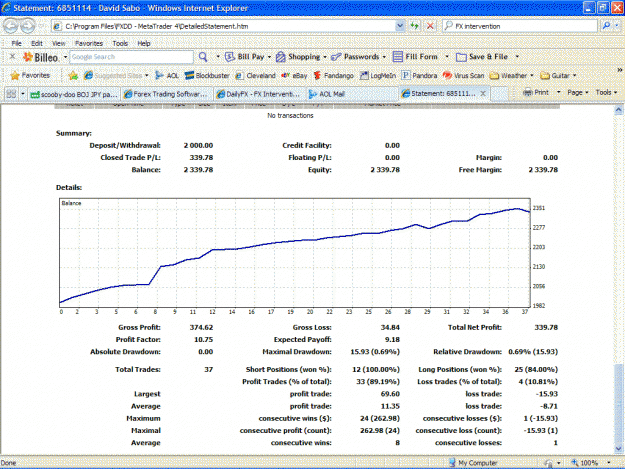The image size is (625, 469).
Task: Open Passwords in Billeo toolbar
Action: coord(358,57)
